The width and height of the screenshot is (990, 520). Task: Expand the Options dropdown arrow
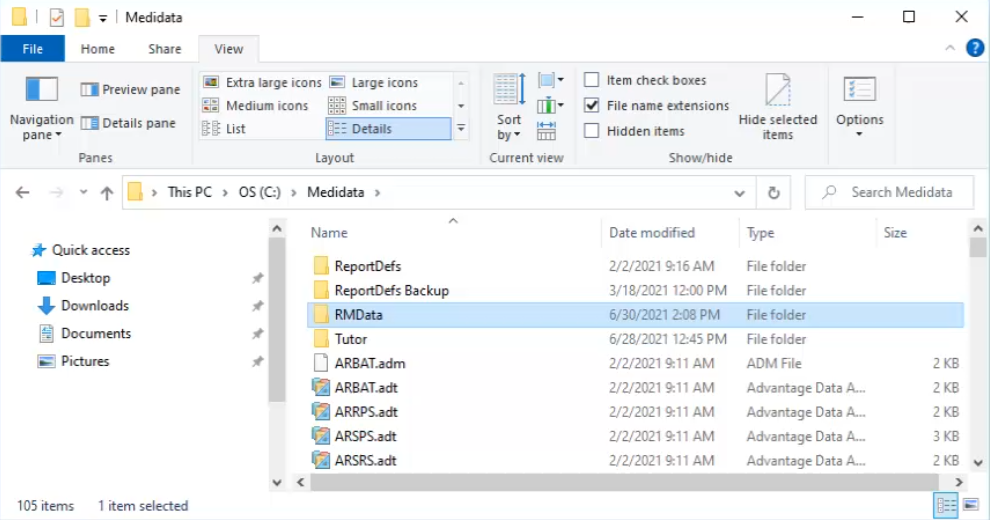859,134
